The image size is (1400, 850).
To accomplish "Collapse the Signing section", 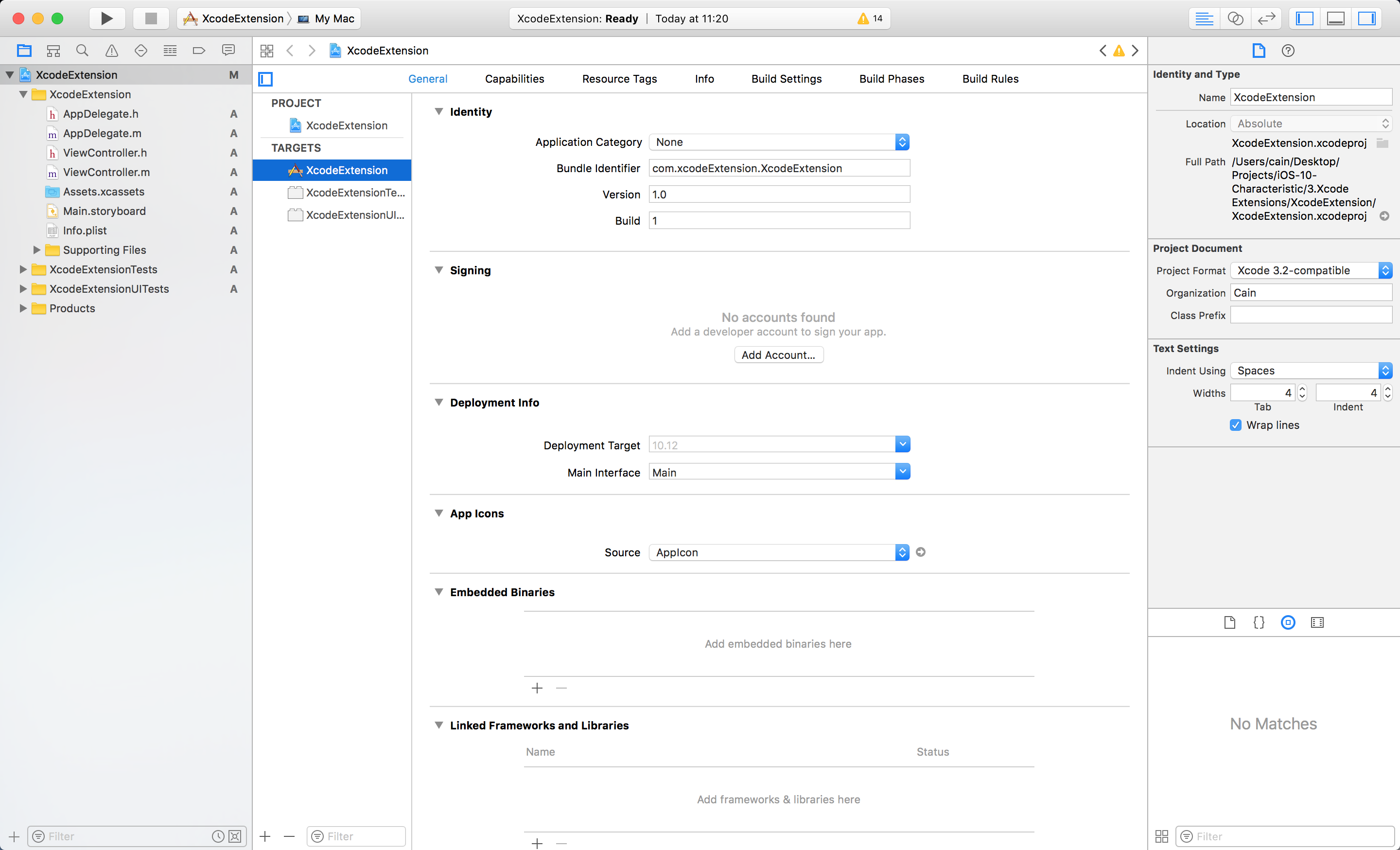I will pos(438,270).
